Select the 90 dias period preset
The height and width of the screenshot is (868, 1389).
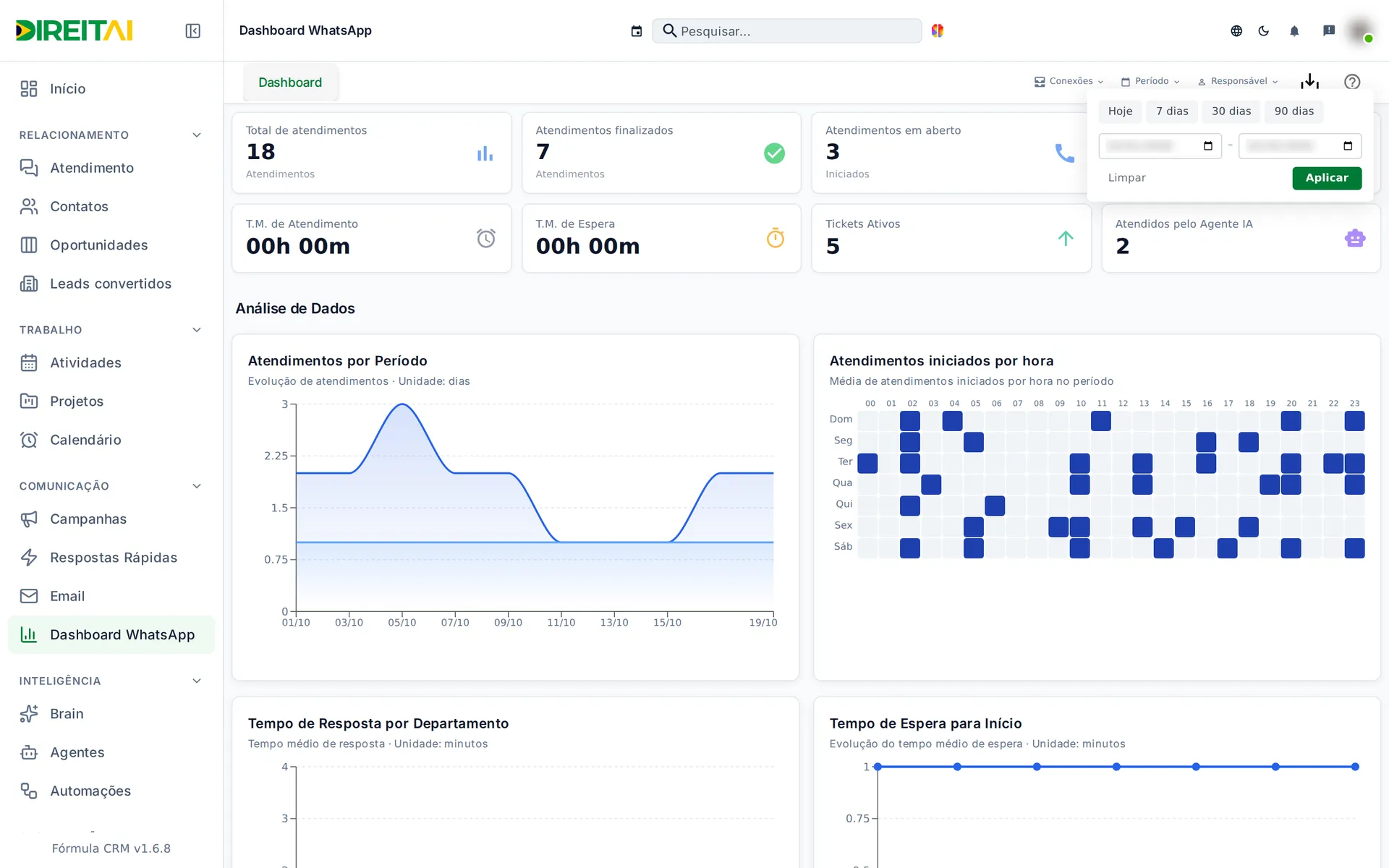[x=1294, y=111]
